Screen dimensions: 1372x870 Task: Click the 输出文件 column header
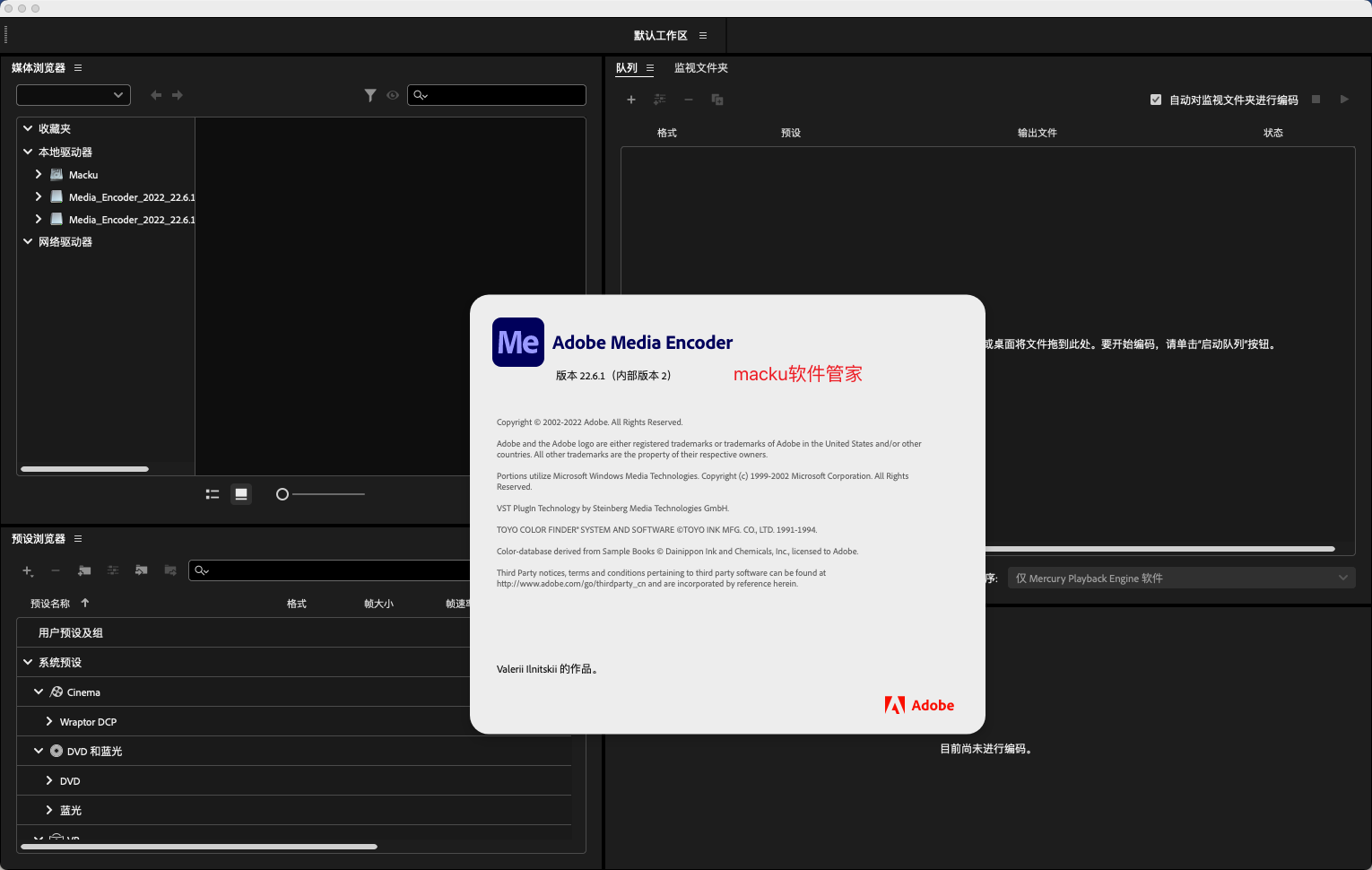pyautogui.click(x=1038, y=133)
